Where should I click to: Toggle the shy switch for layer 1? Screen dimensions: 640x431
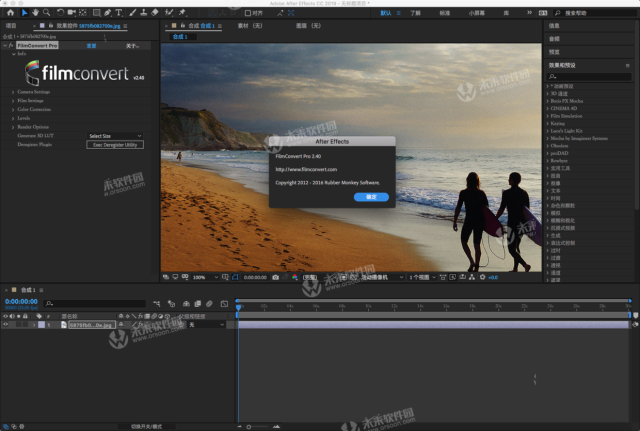click(121, 325)
